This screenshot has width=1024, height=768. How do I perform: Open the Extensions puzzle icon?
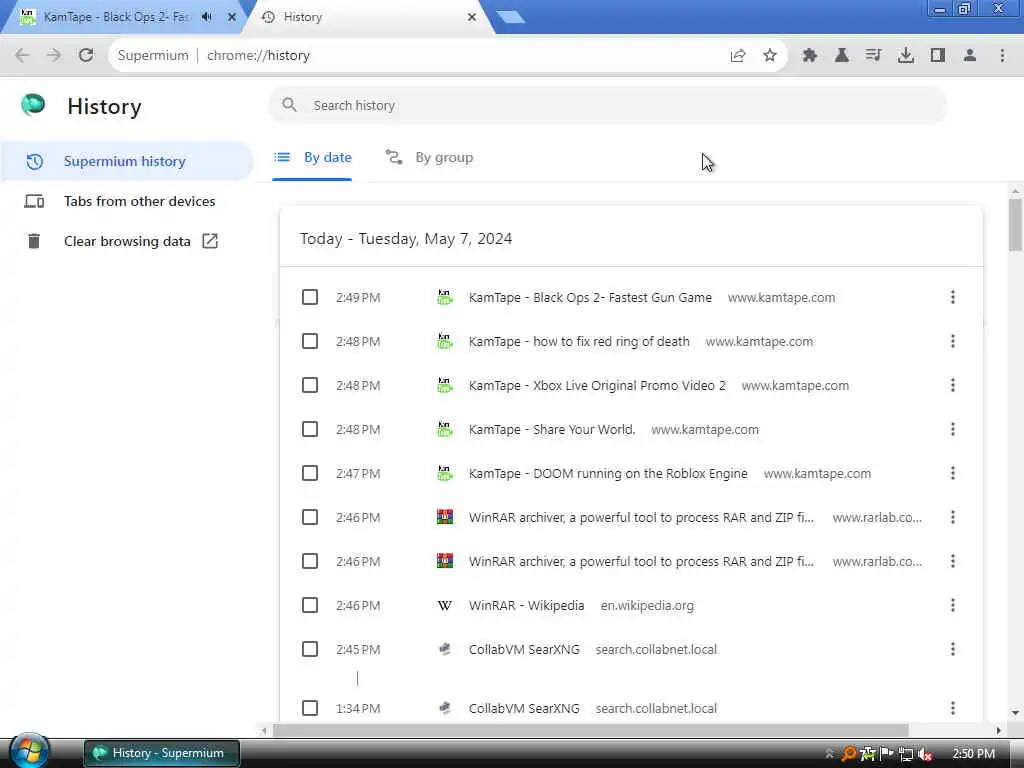(x=810, y=56)
